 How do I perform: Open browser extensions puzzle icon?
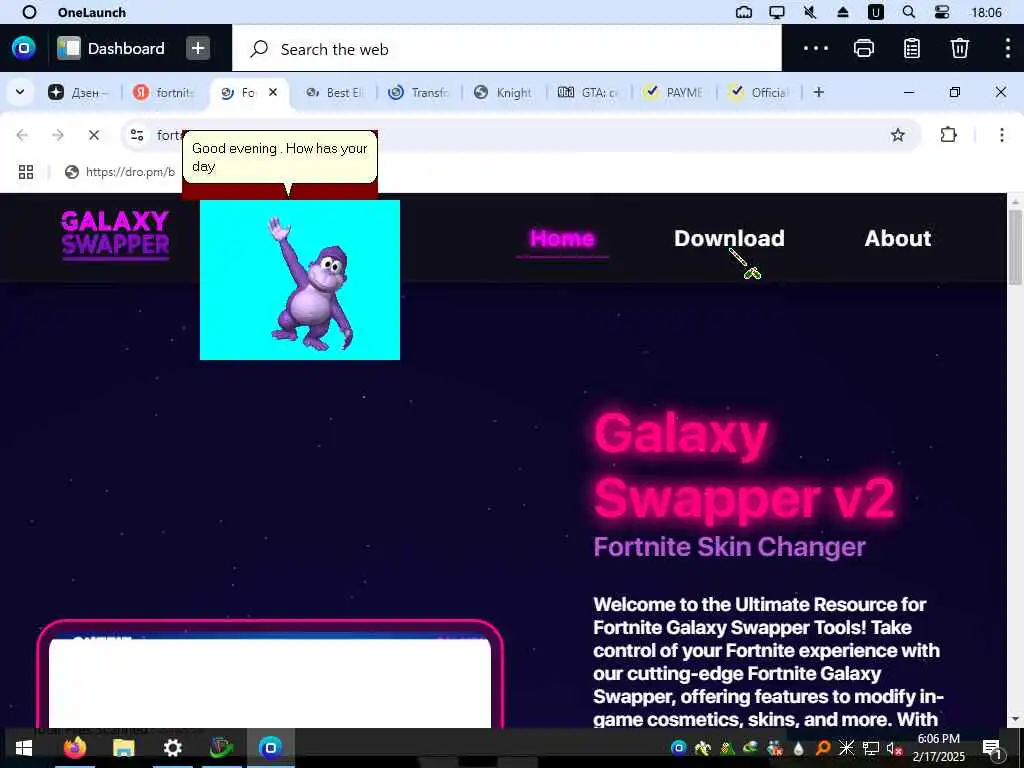tap(948, 135)
